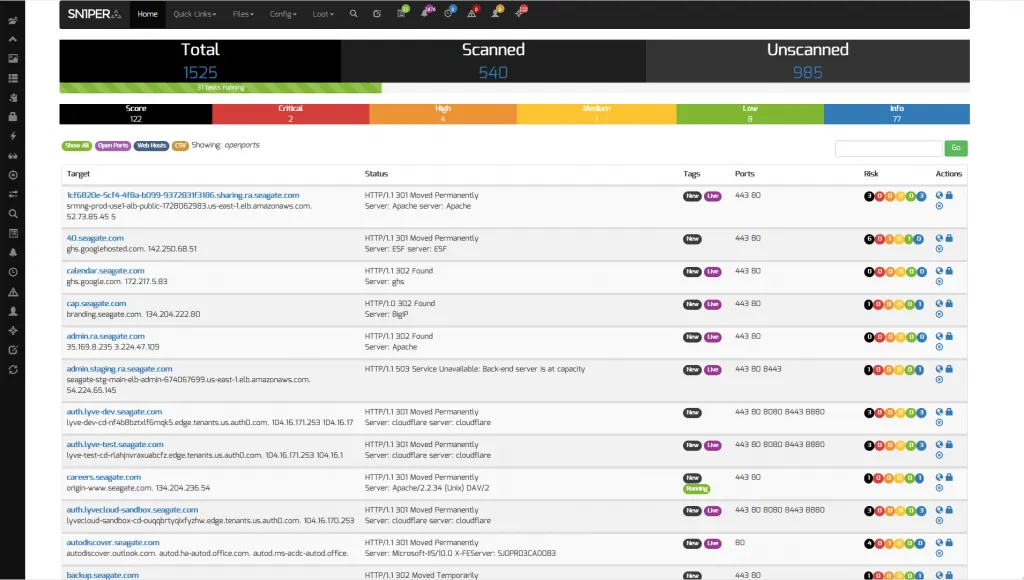Open the magnifier icon in left sidebar
Screen dimensions: 1024x580
click(12, 214)
